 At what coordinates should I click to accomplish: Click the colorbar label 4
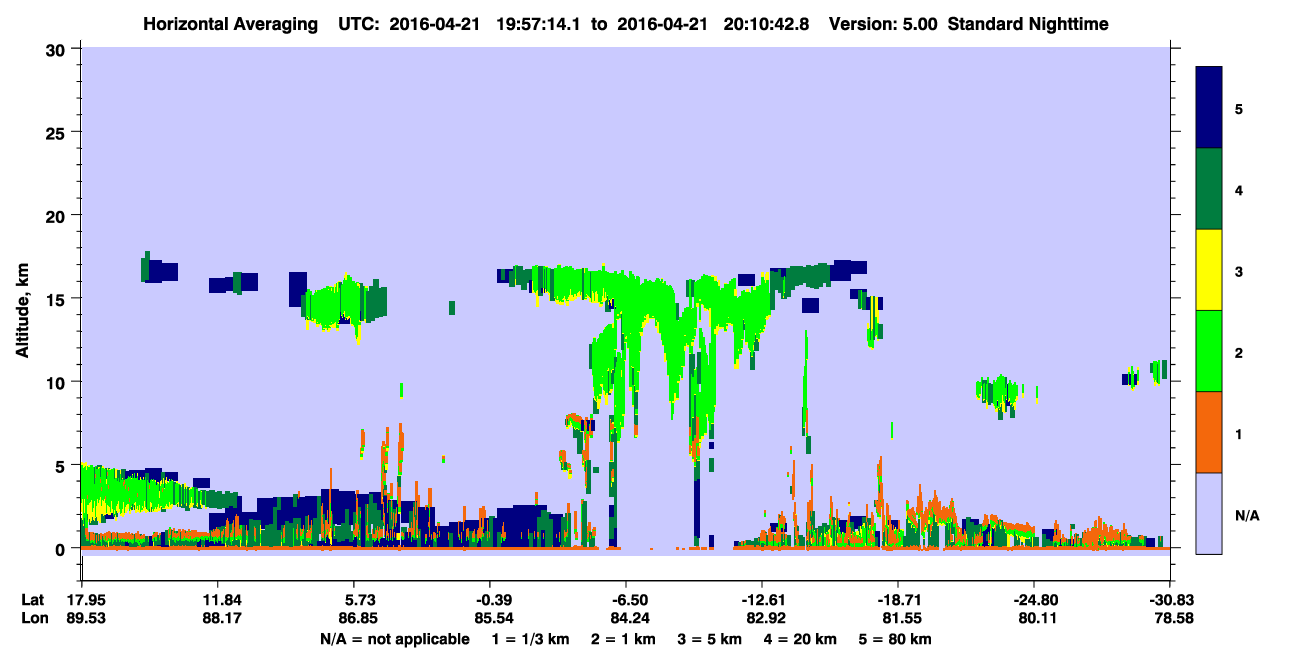[x=1239, y=189]
